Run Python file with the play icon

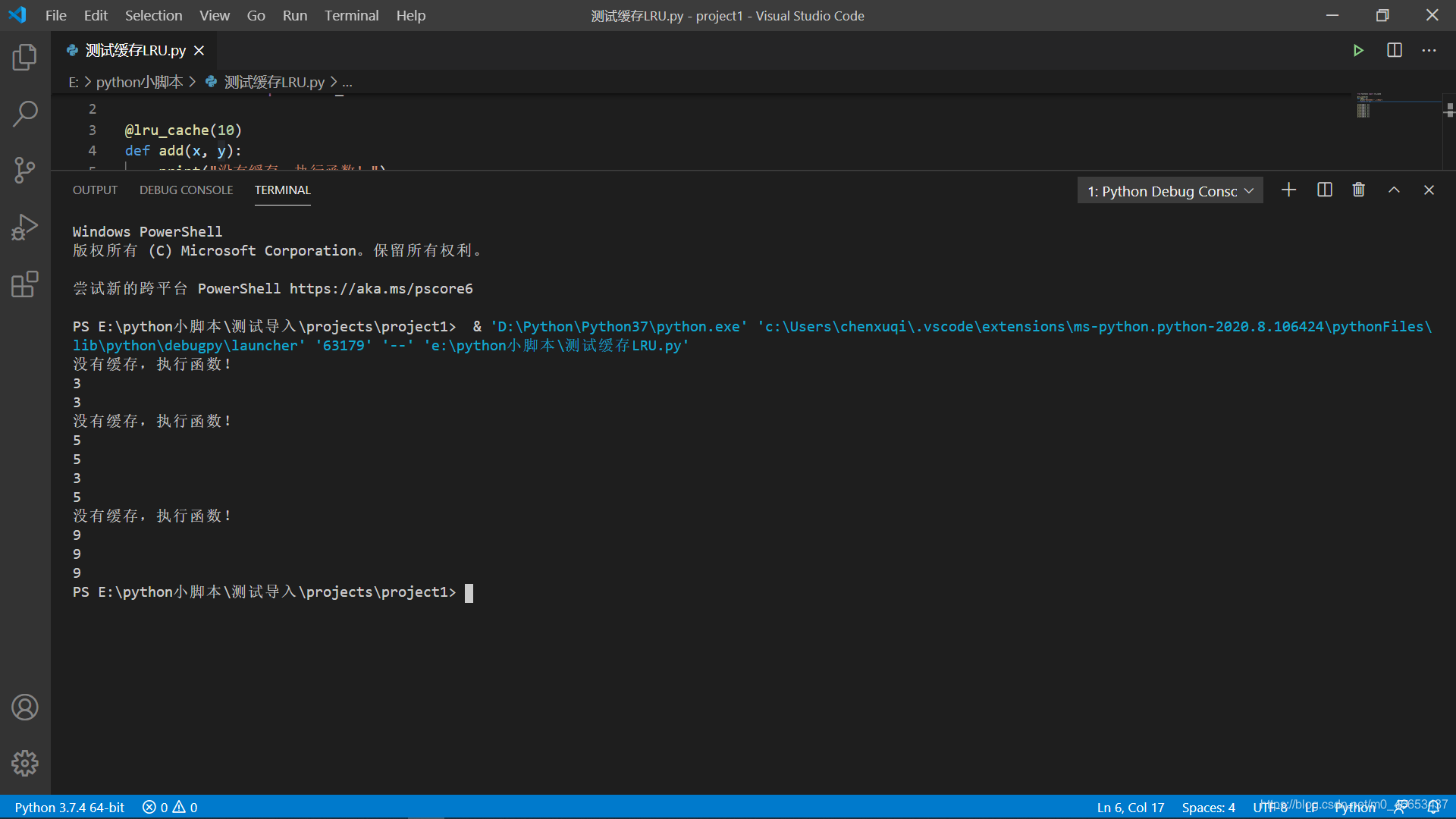[x=1358, y=50]
